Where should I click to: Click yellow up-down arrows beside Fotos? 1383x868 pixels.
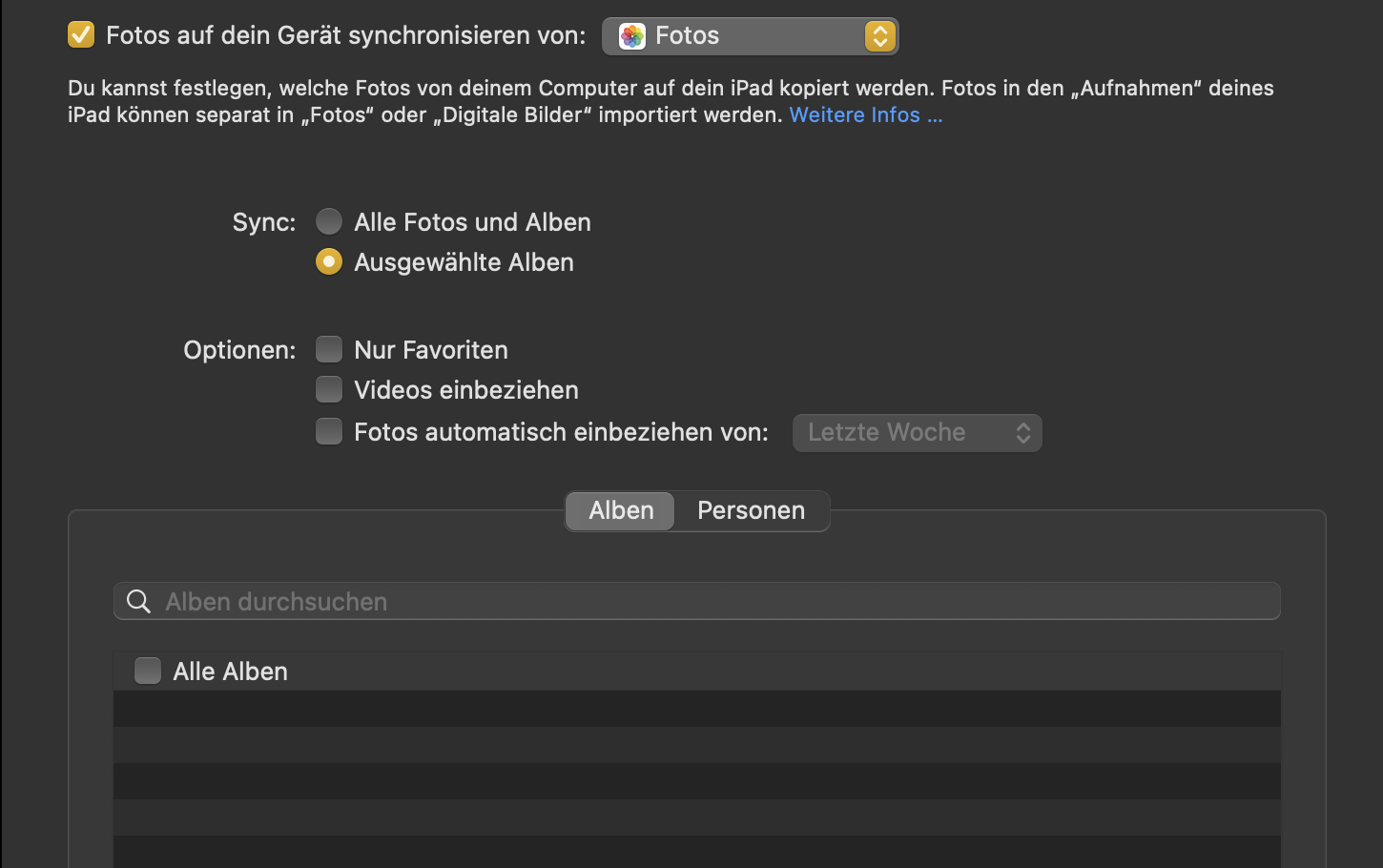click(879, 36)
